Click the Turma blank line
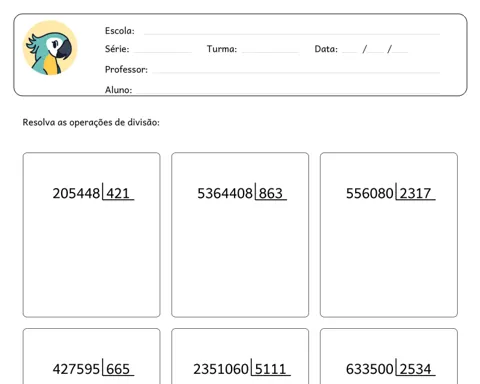480x384 pixels. (270, 52)
